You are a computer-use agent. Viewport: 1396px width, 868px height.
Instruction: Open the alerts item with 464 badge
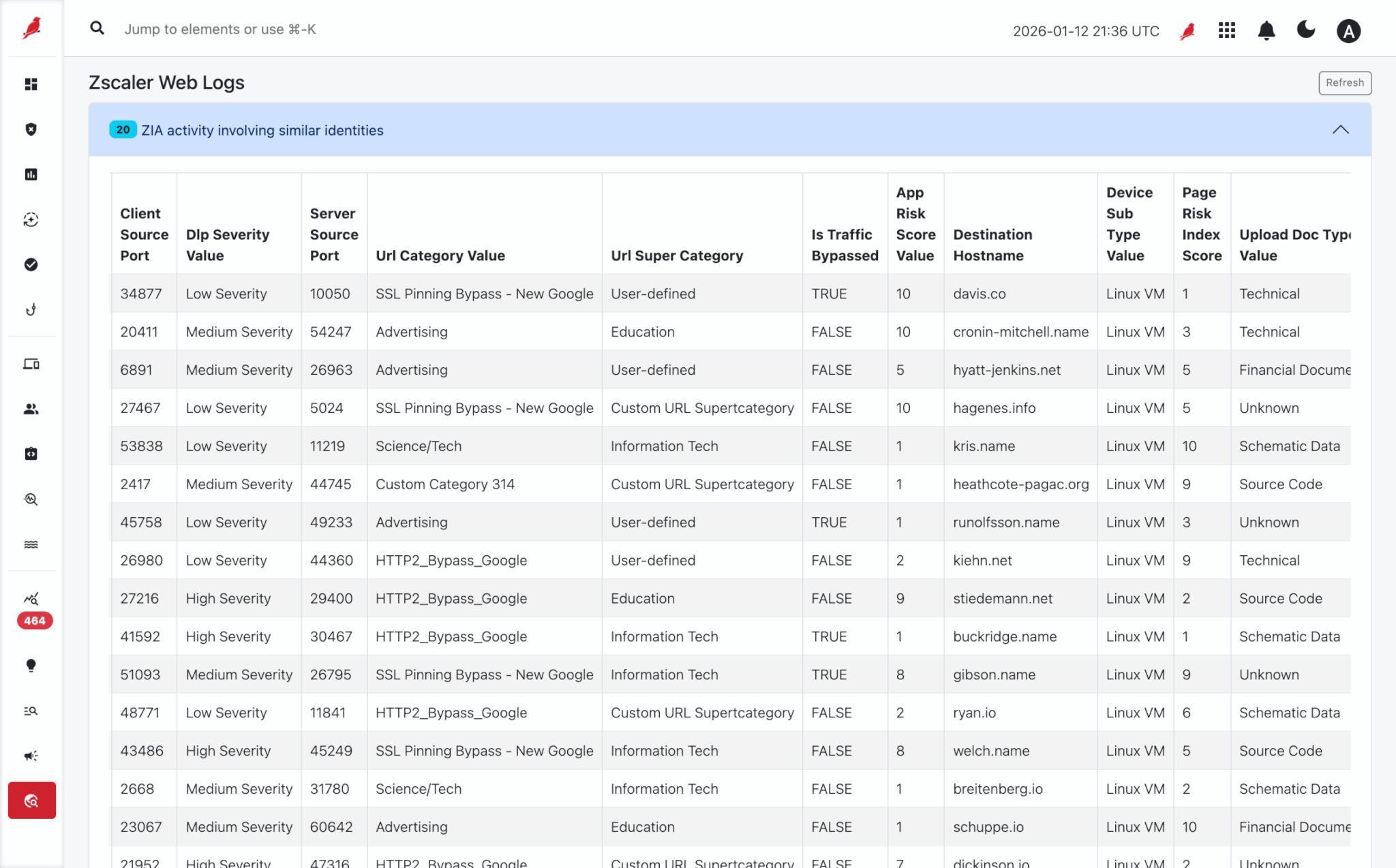[x=31, y=600]
